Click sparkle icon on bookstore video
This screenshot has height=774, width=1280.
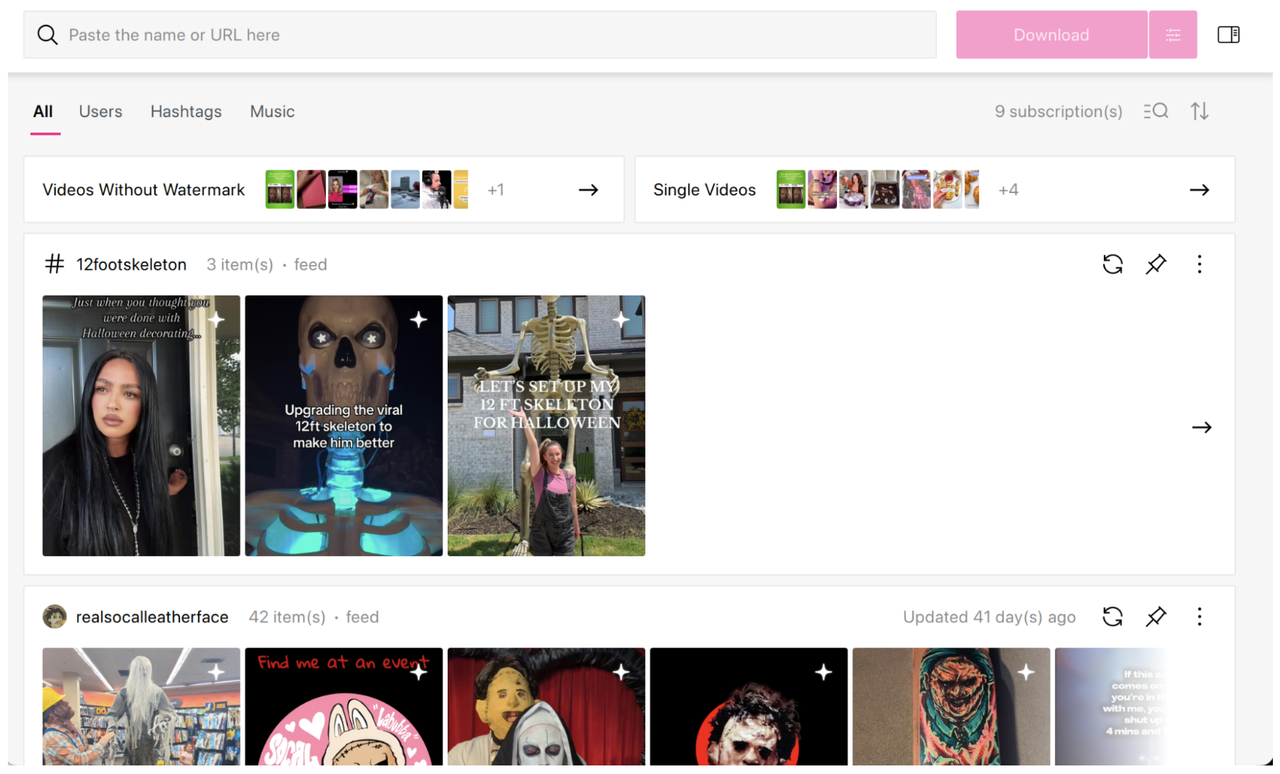[217, 673]
